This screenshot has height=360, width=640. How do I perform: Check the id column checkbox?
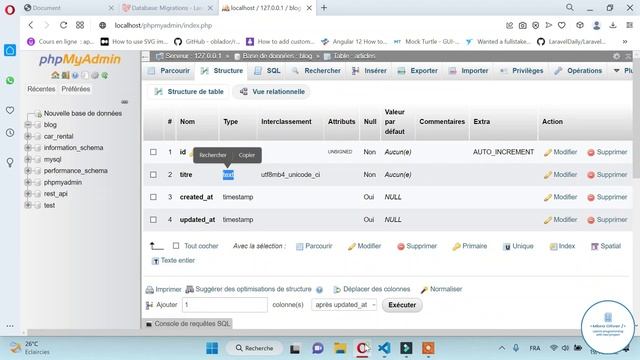[x=153, y=152]
